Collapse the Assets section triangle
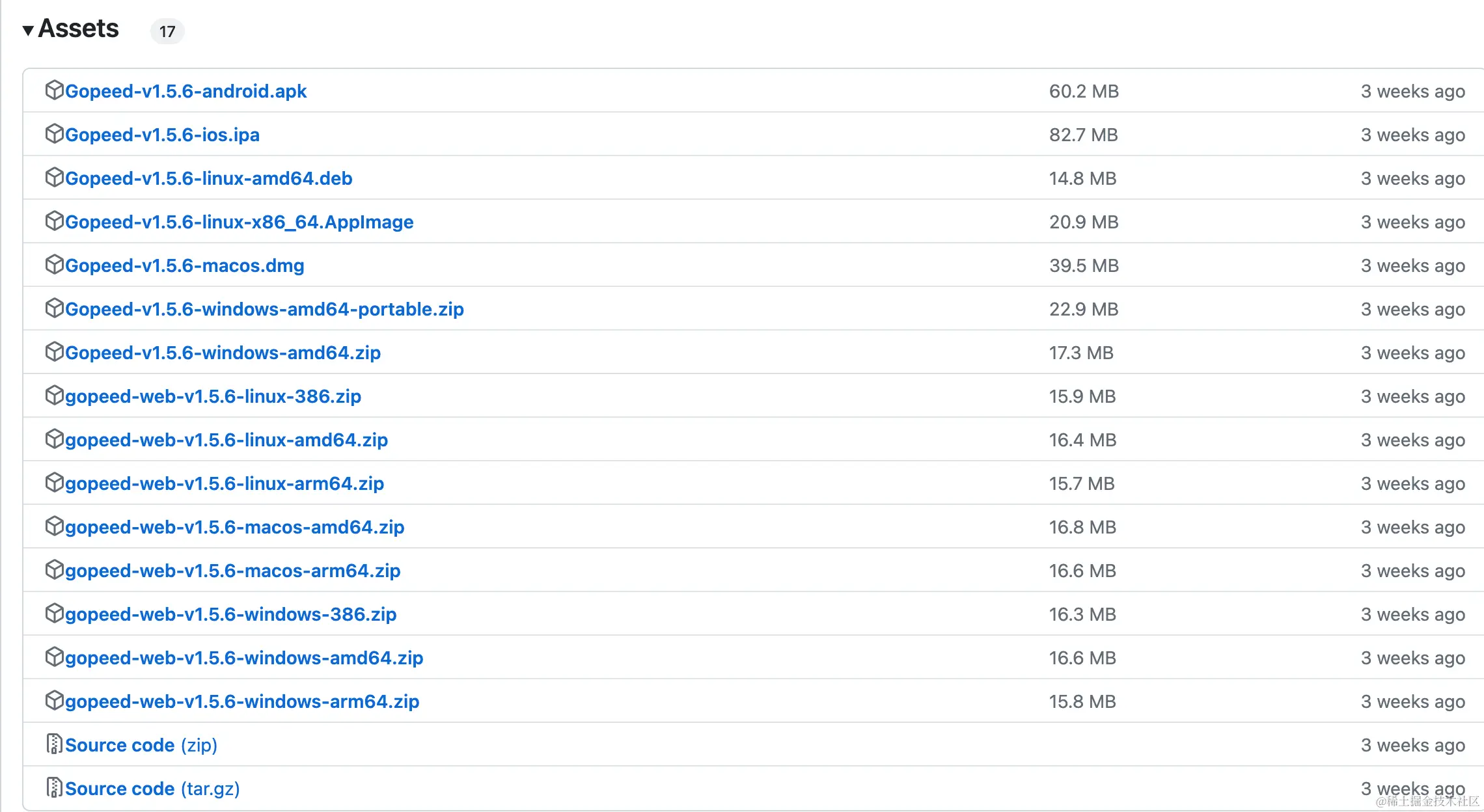The image size is (1484, 812). (28, 30)
